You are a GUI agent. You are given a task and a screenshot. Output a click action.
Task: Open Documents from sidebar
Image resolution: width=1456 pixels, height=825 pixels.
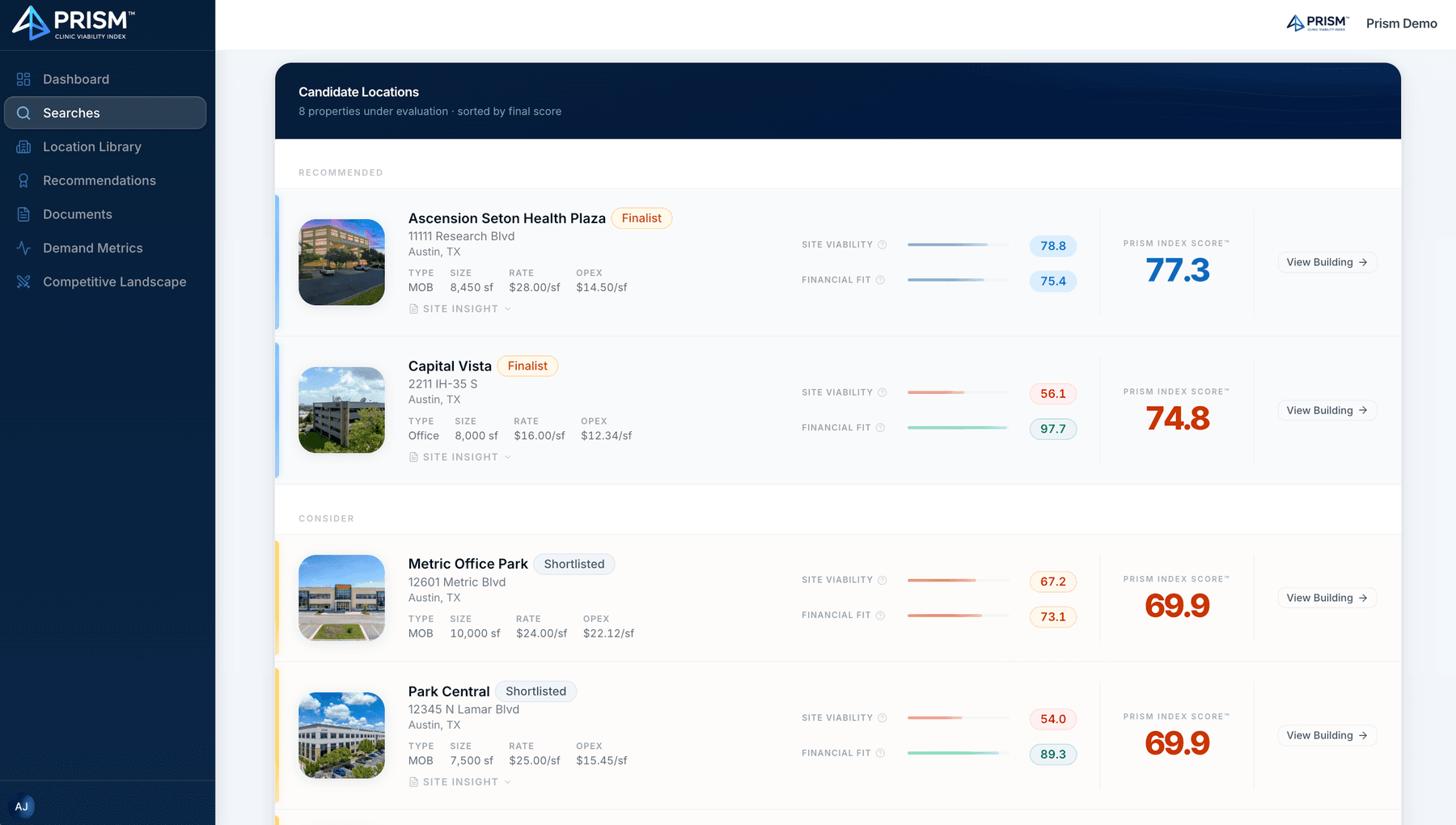point(105,214)
